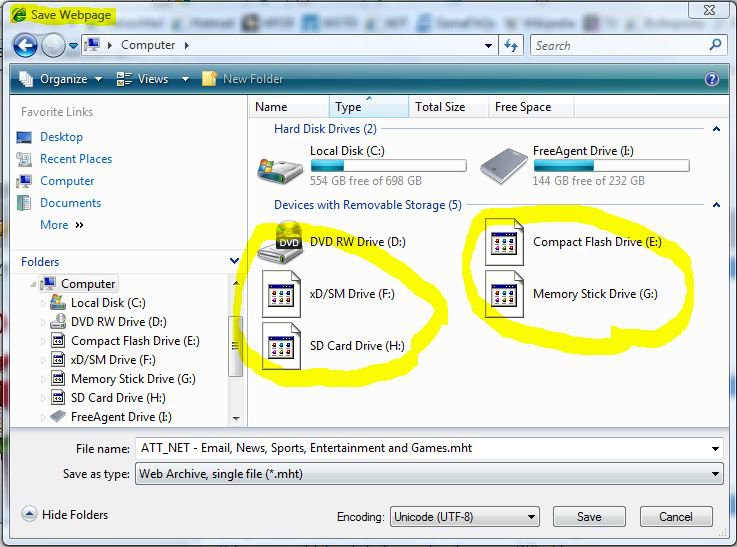Click the Local Disk (C:) usage bar

click(x=388, y=165)
